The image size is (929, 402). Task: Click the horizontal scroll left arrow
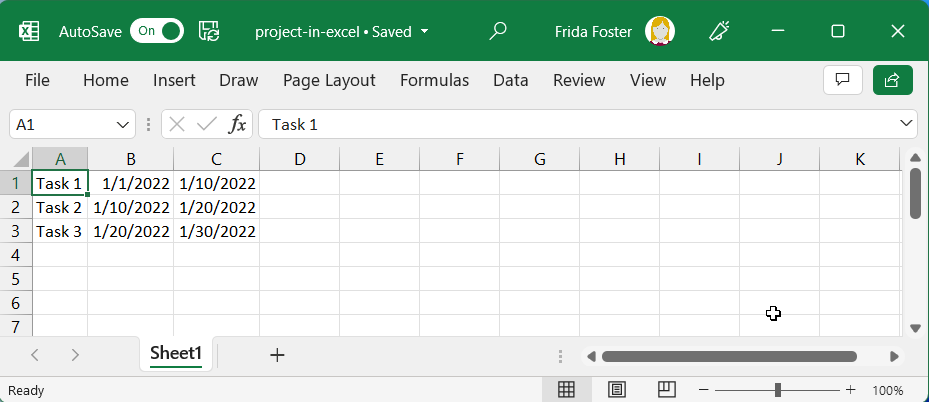(591, 356)
